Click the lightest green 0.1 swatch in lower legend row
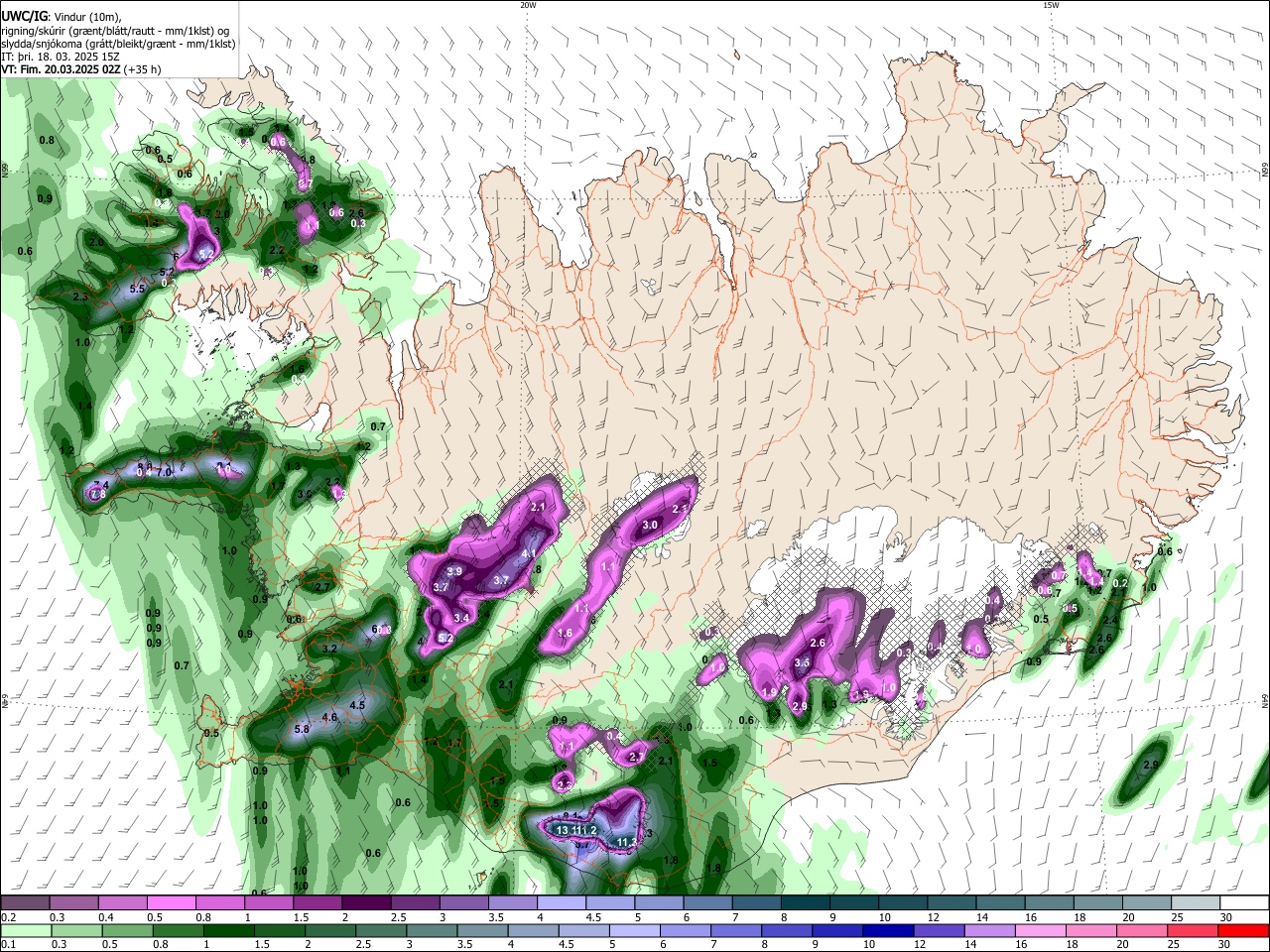1270x952 pixels. [26, 930]
